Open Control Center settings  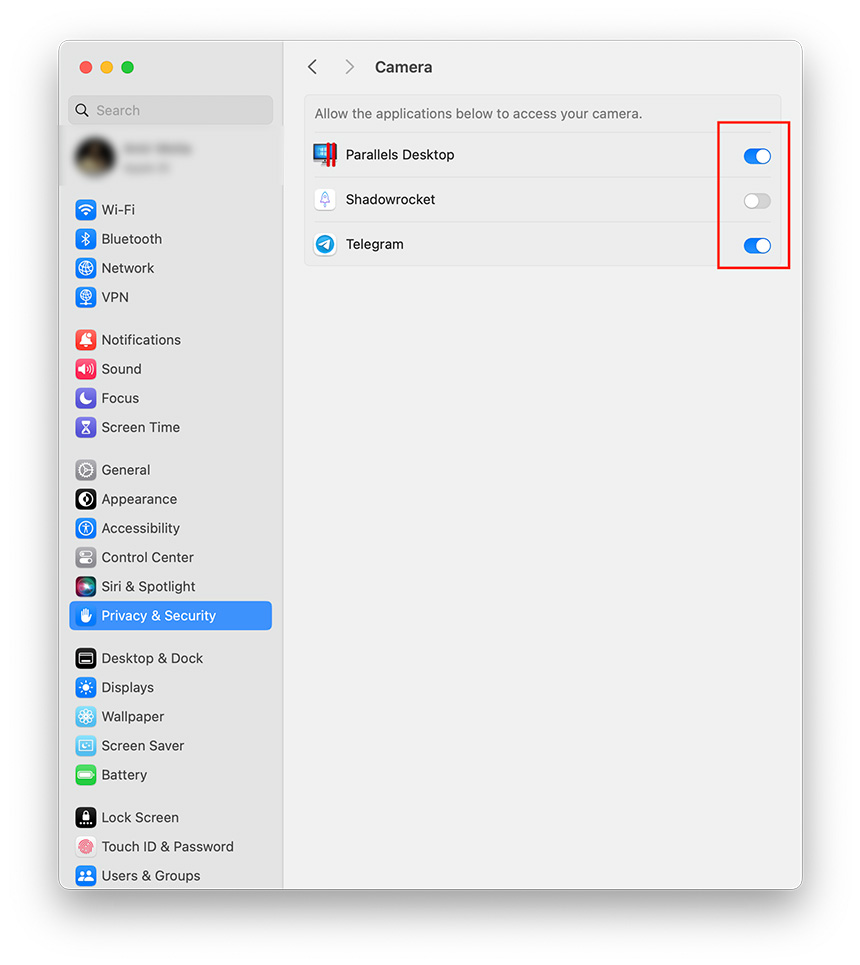(171, 558)
